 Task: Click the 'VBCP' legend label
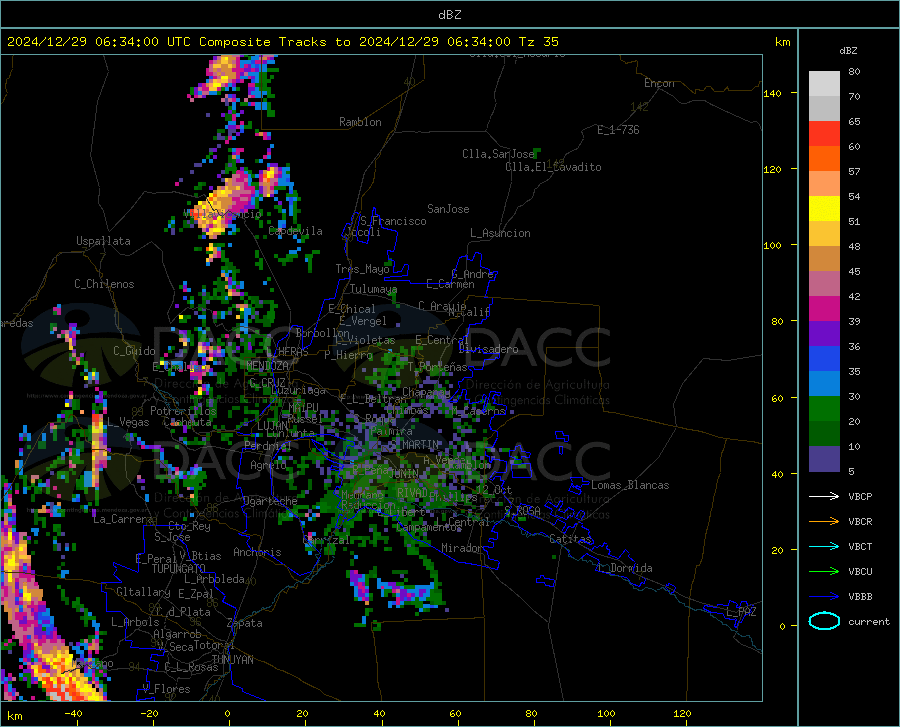(x=860, y=497)
